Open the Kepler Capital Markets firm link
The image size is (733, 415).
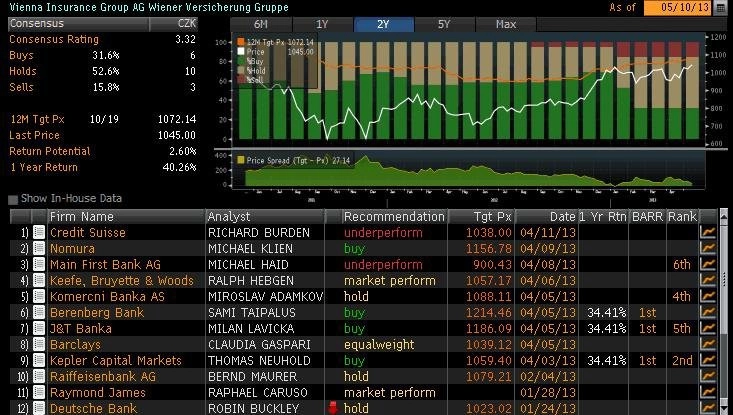pos(115,360)
